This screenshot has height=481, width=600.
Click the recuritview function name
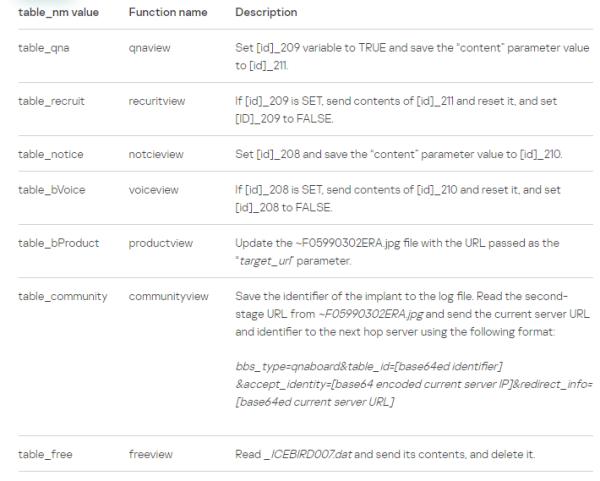tap(157, 101)
